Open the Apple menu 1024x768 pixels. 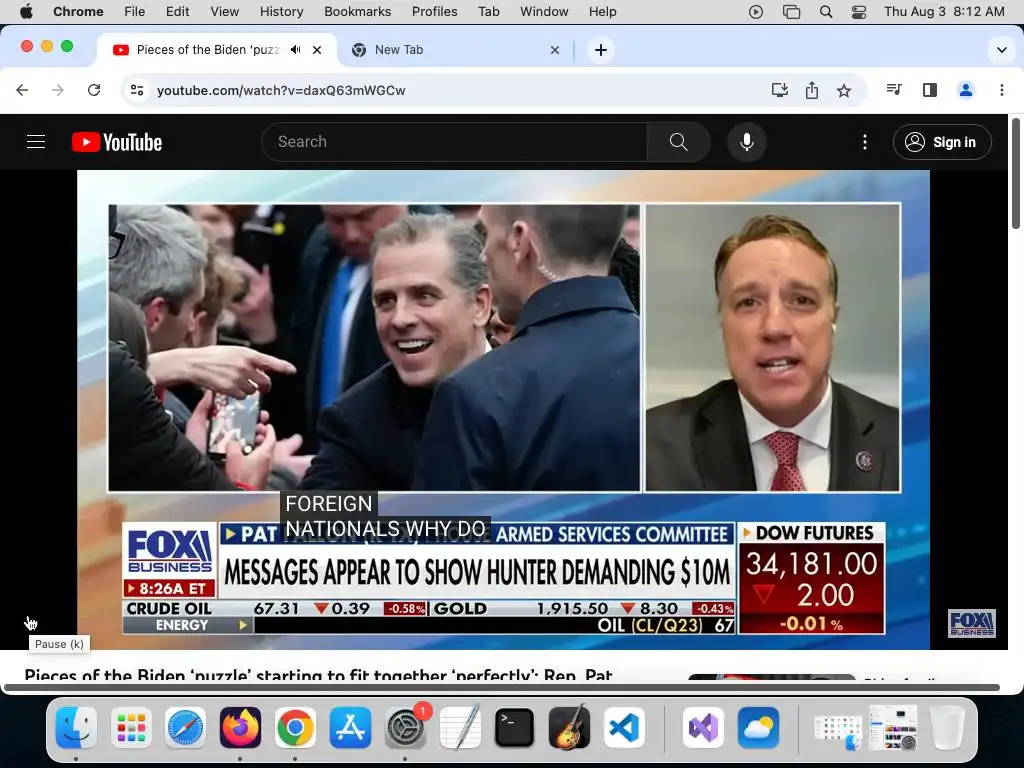tap(26, 12)
